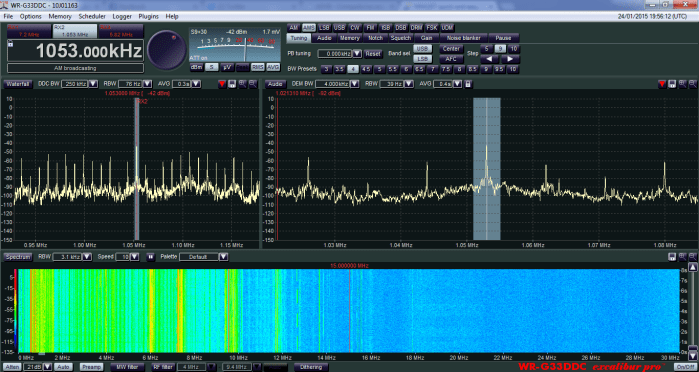Open the RBW 39 Hz dropdown

click(x=409, y=84)
